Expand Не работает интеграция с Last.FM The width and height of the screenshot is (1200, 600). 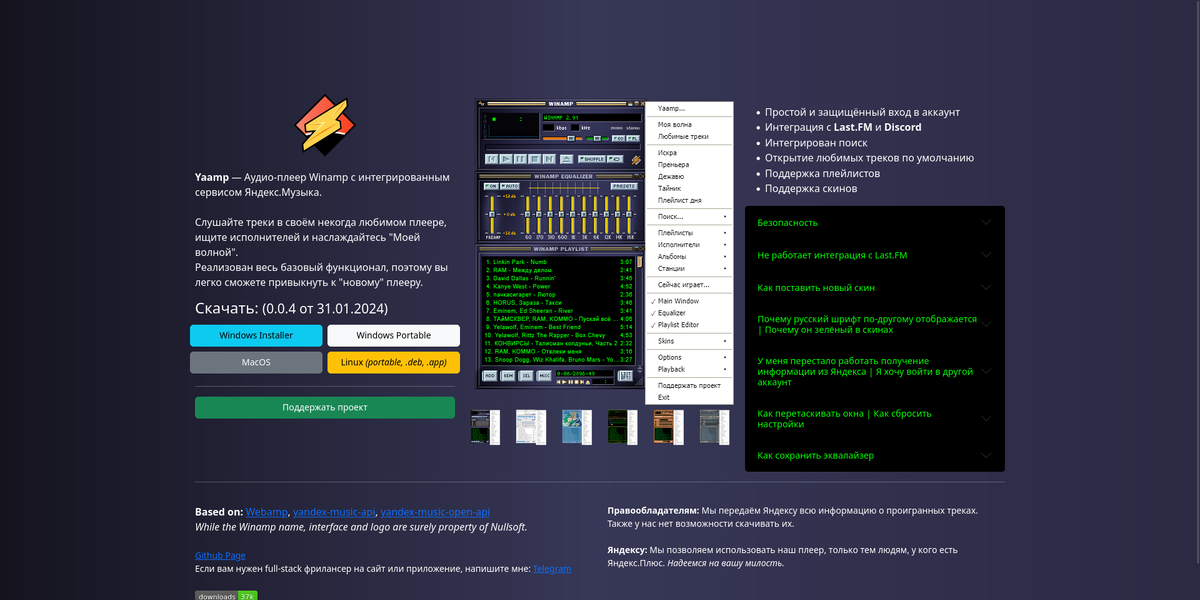click(x=875, y=255)
